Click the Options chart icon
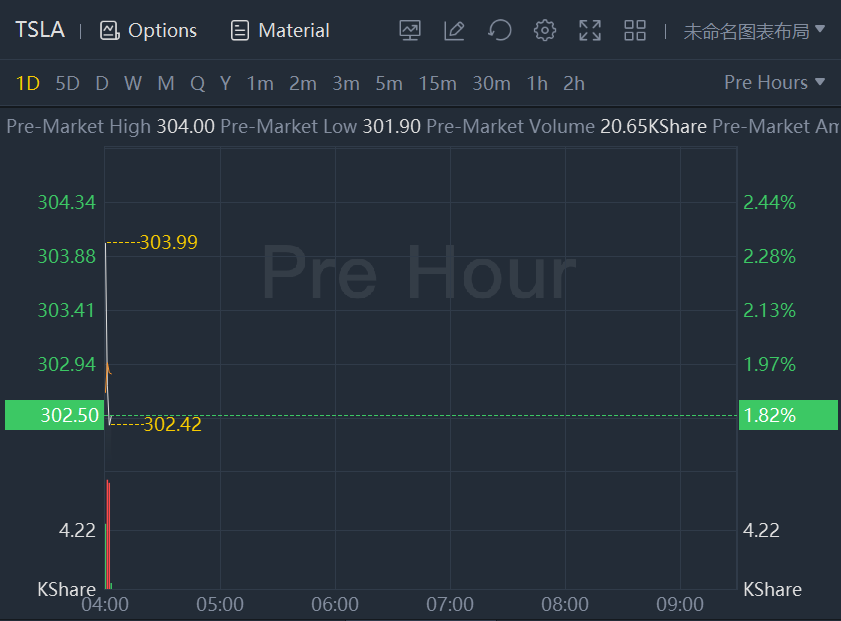 click(110, 30)
